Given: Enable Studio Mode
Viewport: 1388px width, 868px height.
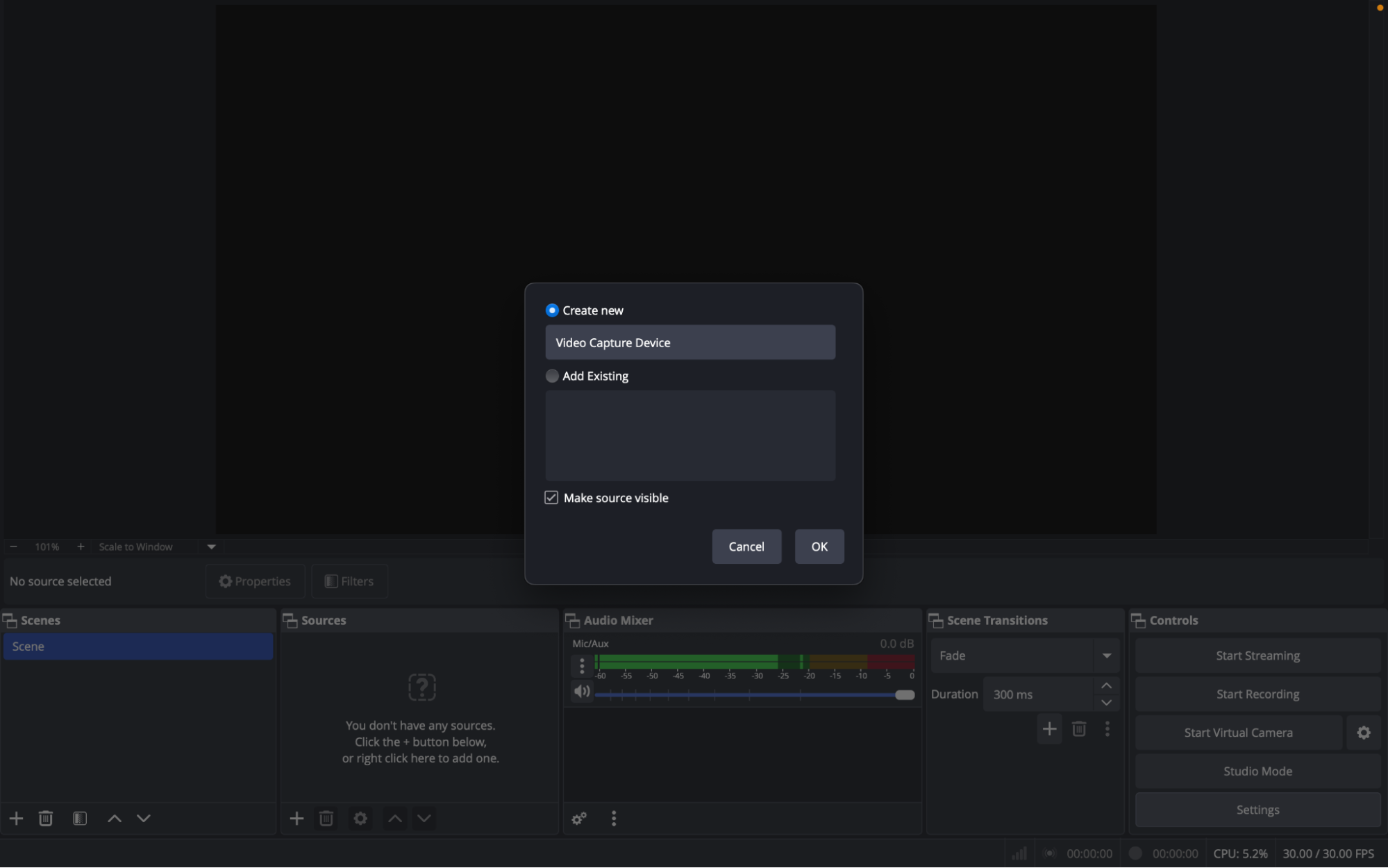Looking at the screenshot, I should point(1257,771).
